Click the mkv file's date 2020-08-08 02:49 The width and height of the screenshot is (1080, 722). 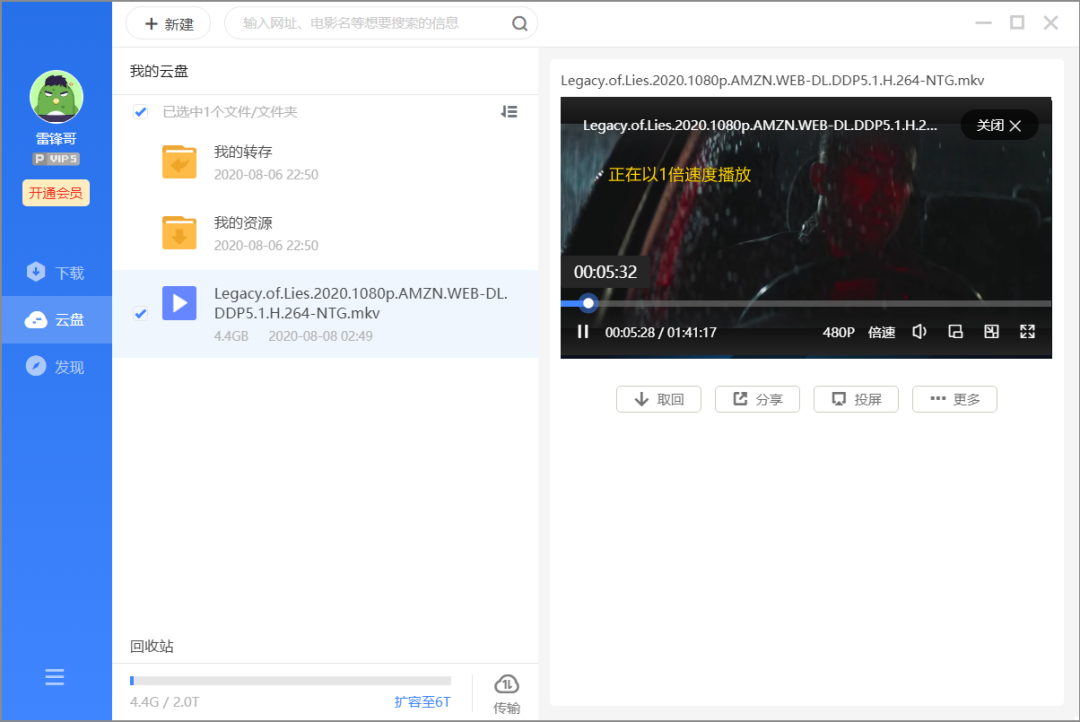320,336
